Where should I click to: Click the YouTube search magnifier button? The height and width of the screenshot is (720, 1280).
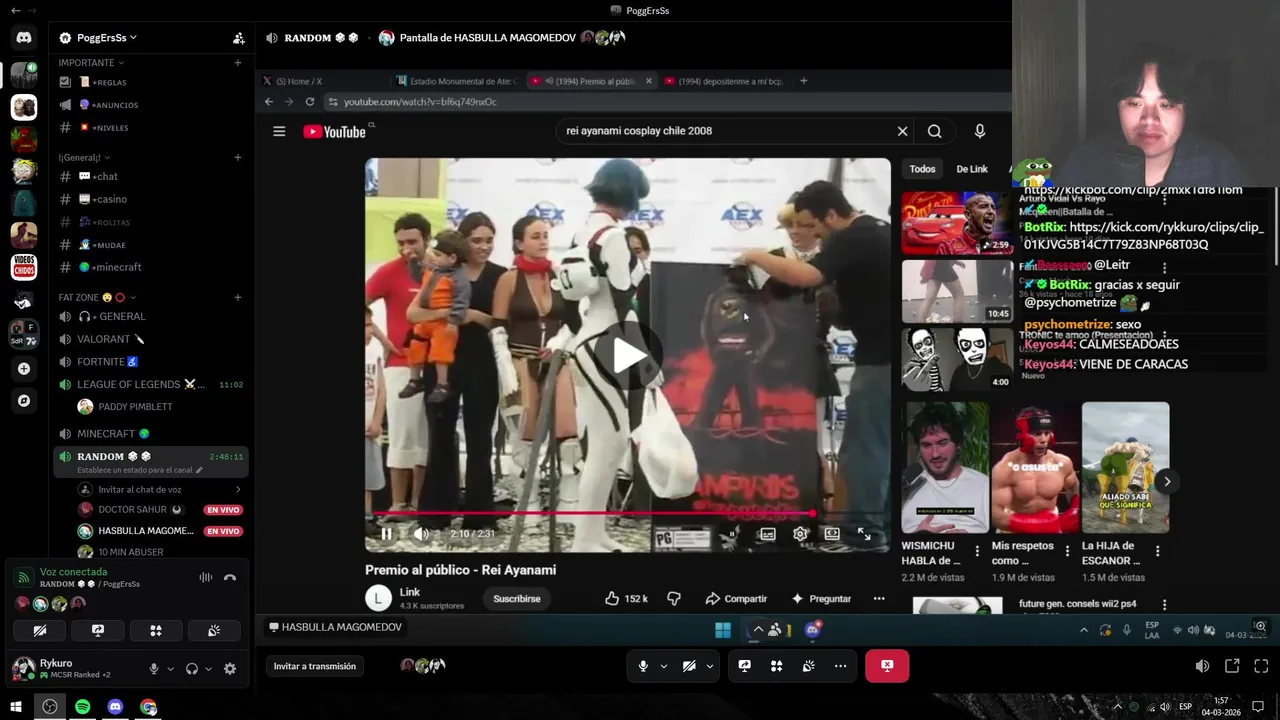coord(934,131)
